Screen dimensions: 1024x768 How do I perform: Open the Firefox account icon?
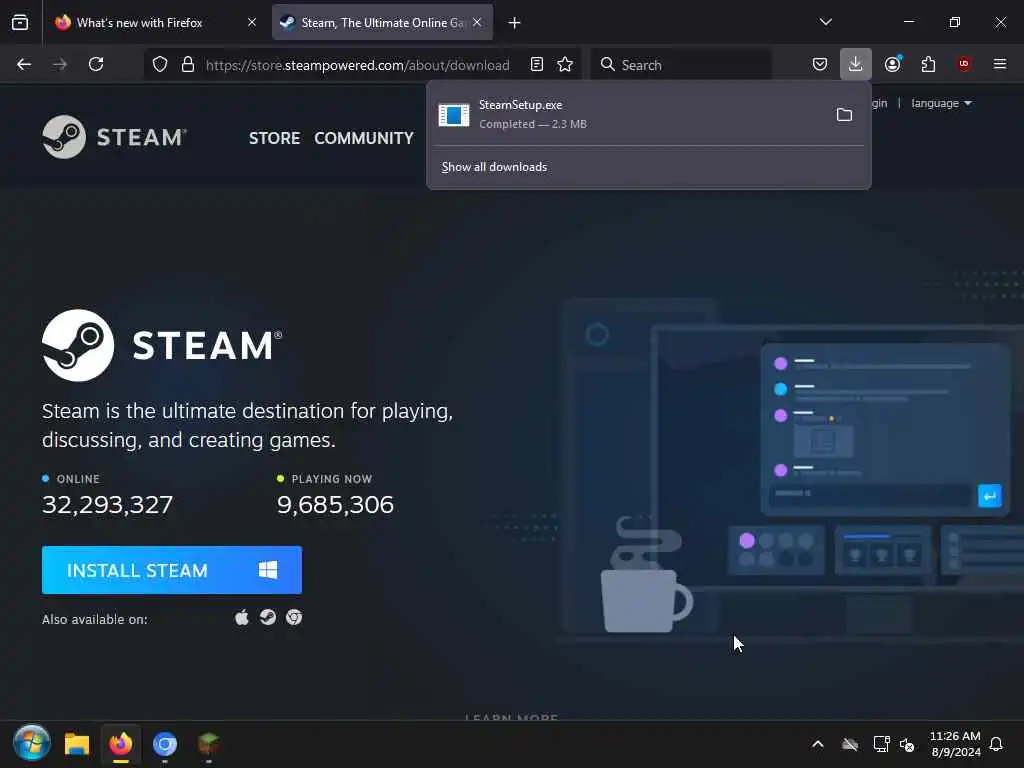pos(893,64)
